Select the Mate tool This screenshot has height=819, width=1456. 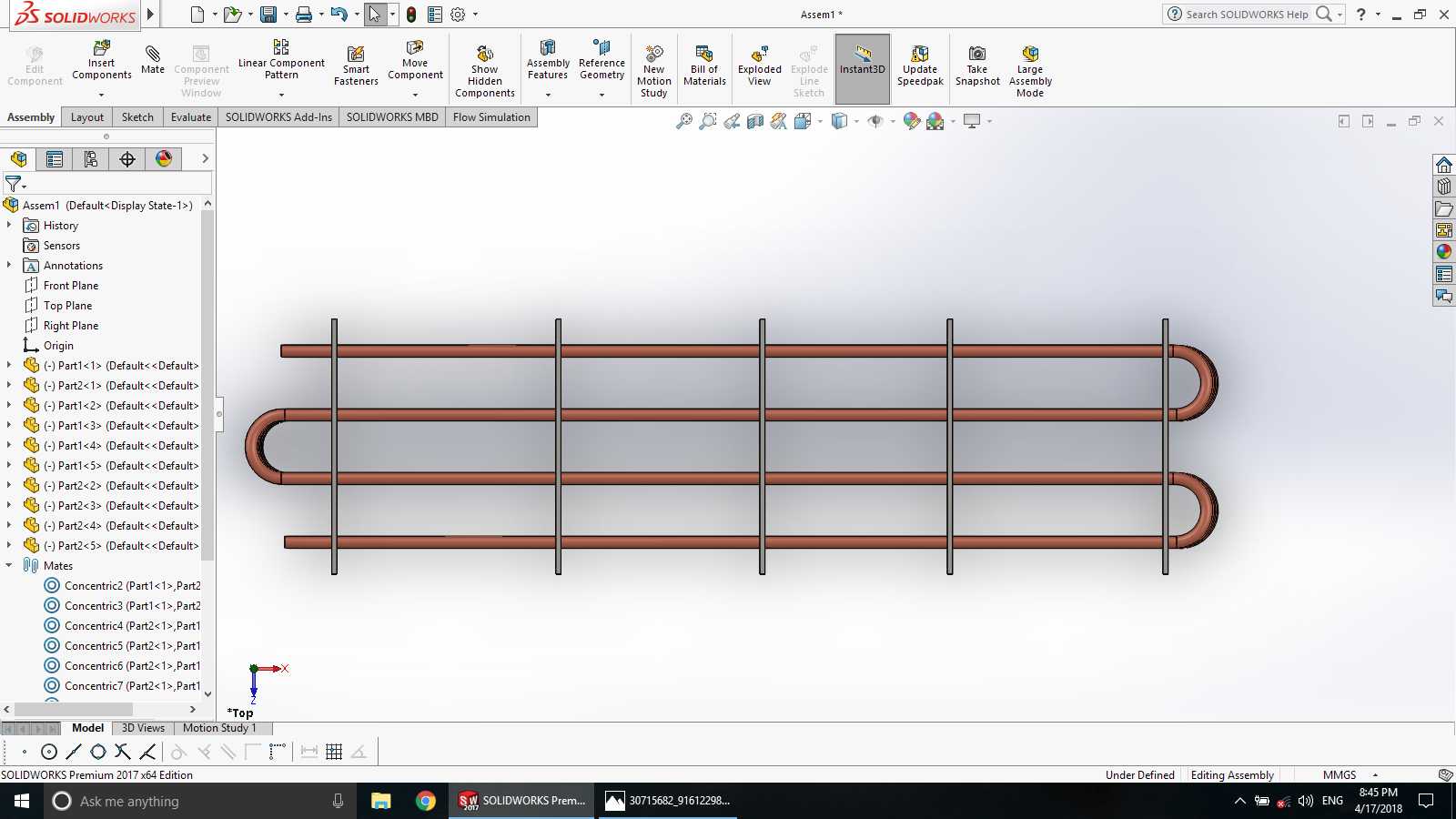coord(153,60)
